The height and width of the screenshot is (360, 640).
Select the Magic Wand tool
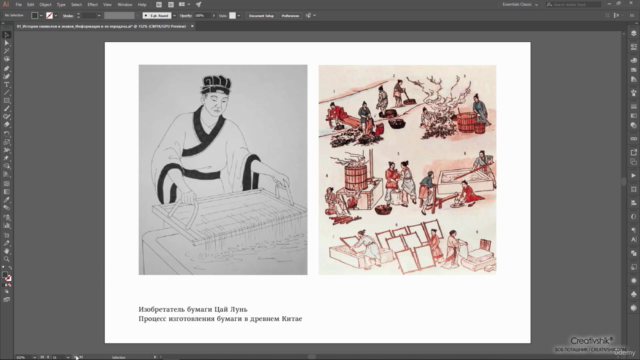click(7, 51)
